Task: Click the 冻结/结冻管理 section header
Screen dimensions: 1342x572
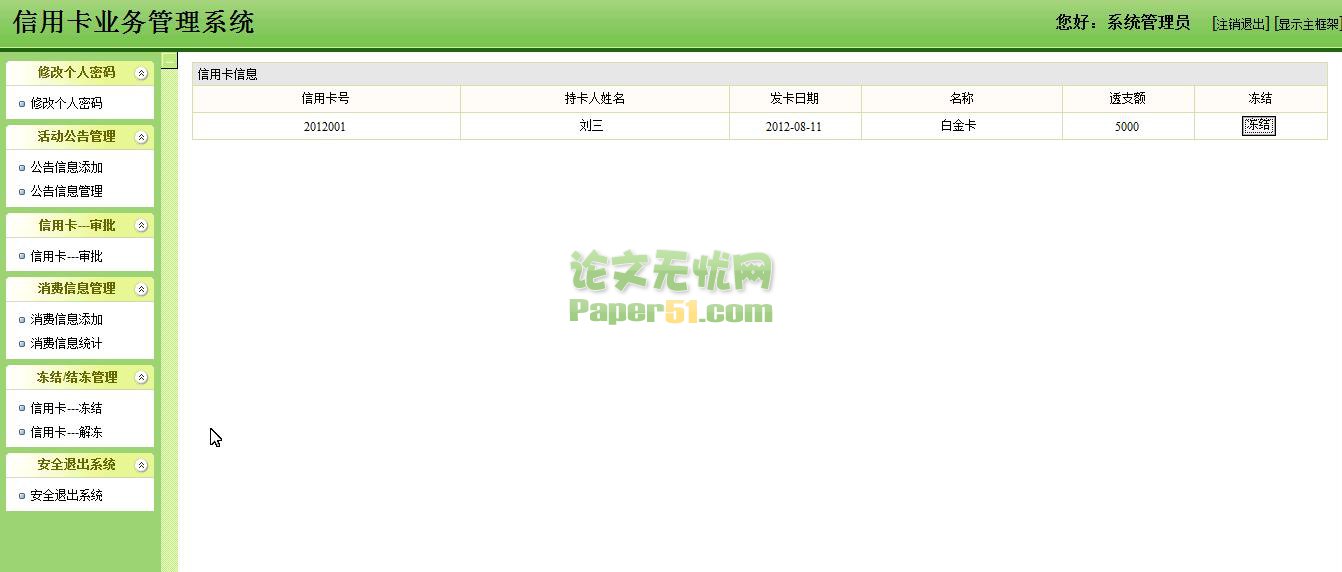Action: point(80,378)
